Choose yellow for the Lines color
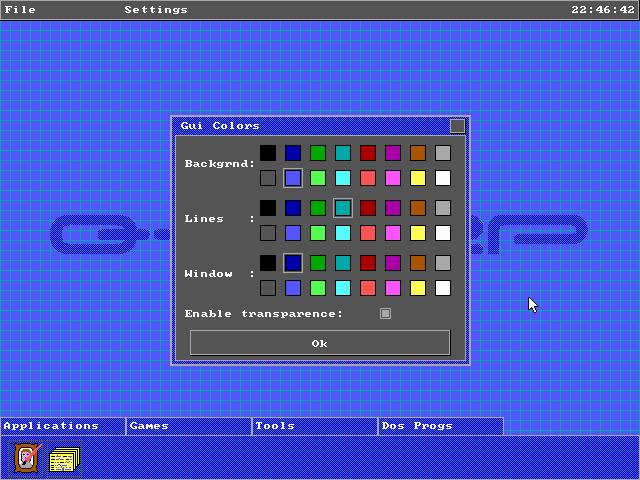Viewport: 640px width, 480px height. click(x=418, y=233)
